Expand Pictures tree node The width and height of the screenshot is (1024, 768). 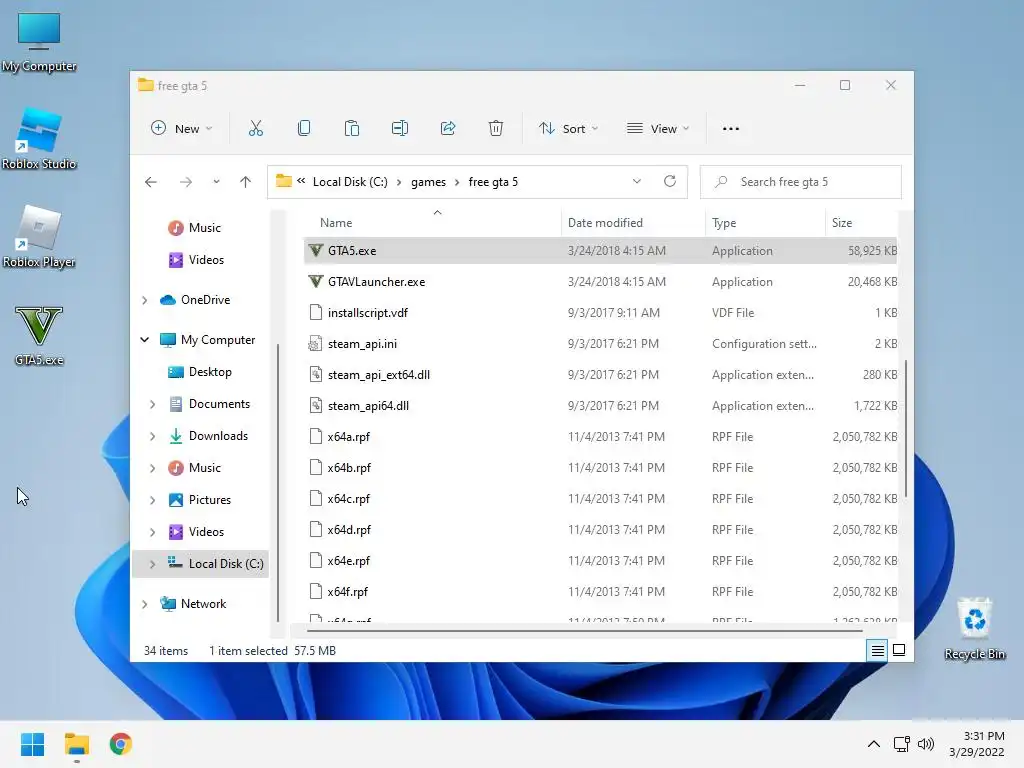(152, 500)
